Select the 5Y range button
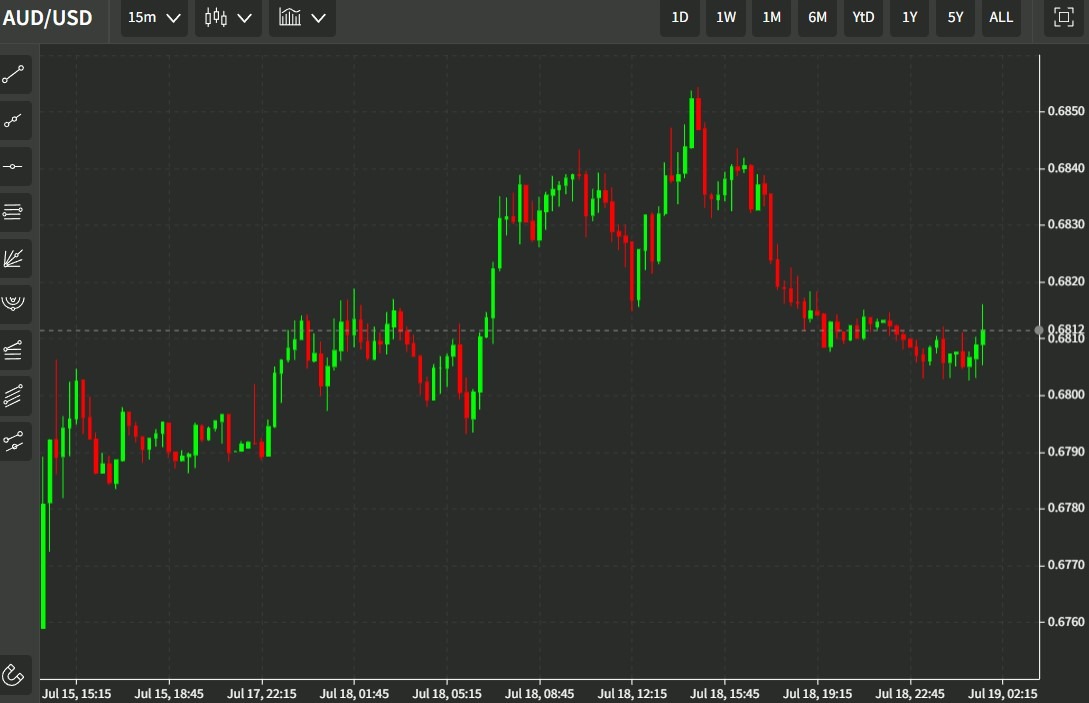The image size is (1089, 703). (x=954, y=17)
